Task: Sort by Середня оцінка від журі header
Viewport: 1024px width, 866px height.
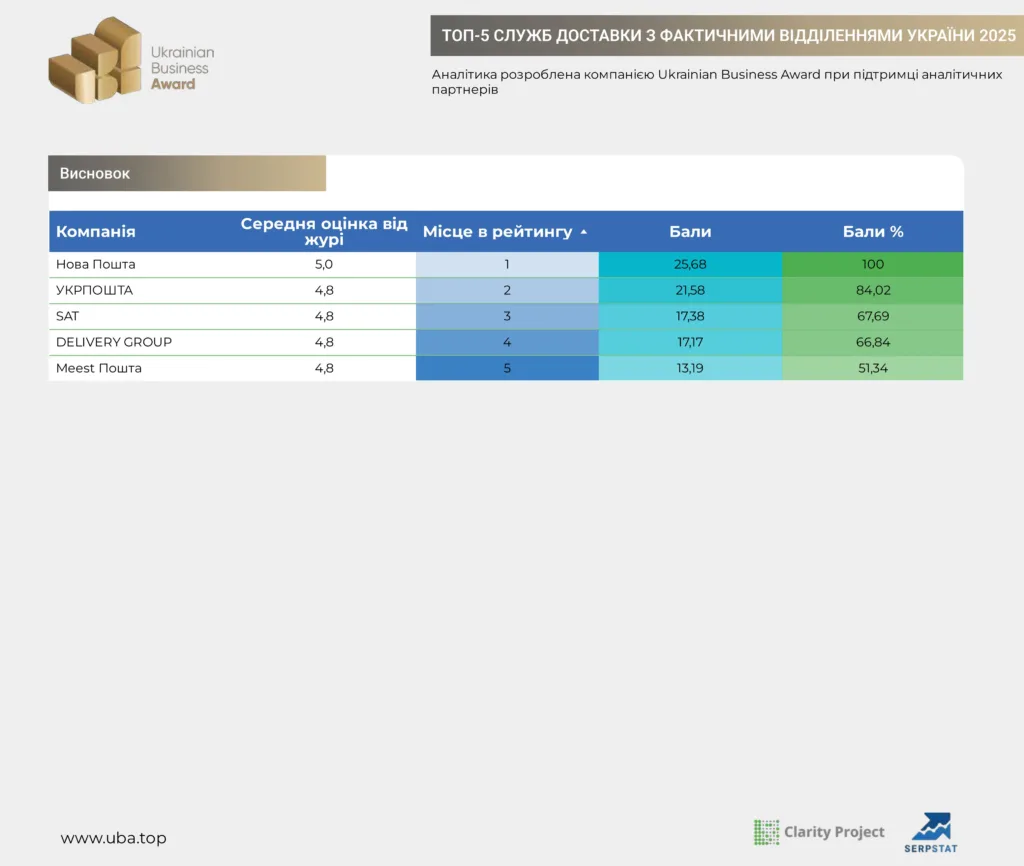Action: pyautogui.click(x=324, y=231)
